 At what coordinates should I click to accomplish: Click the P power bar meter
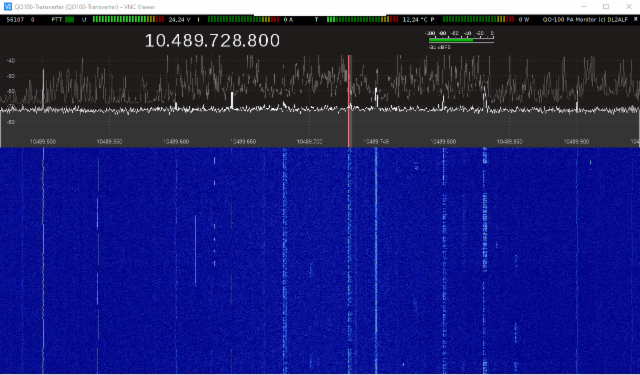[x=478, y=20]
